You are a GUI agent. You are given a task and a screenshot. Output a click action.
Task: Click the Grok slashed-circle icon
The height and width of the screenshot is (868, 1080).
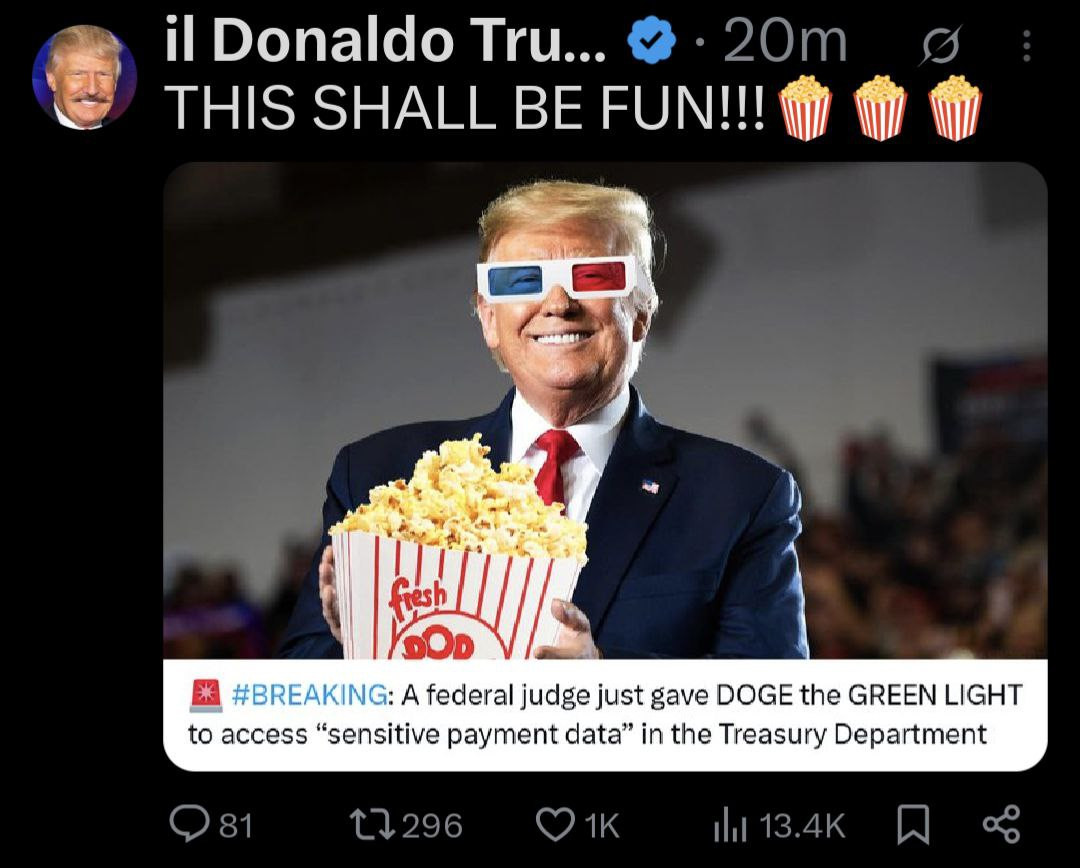pos(939,46)
